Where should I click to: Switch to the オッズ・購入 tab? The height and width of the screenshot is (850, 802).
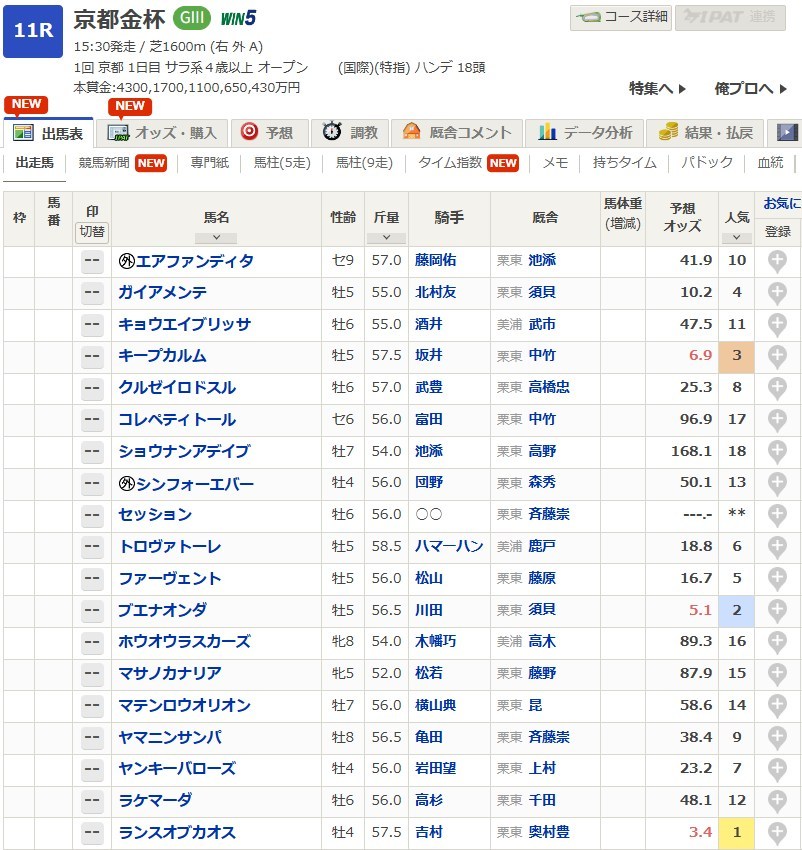click(162, 133)
